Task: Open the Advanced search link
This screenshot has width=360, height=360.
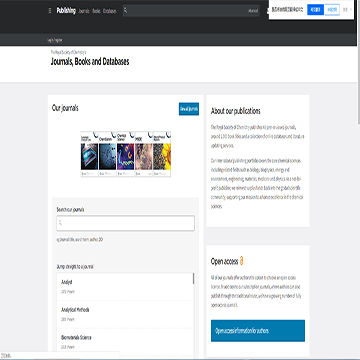Action: (x=253, y=11)
